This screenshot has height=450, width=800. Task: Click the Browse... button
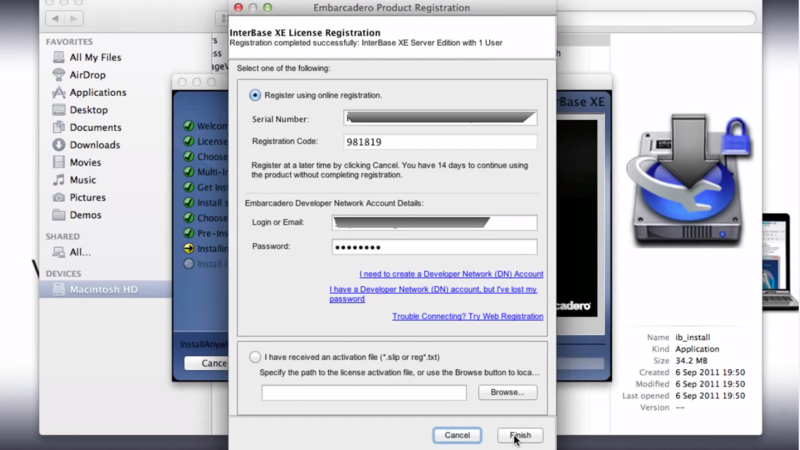[x=508, y=392]
